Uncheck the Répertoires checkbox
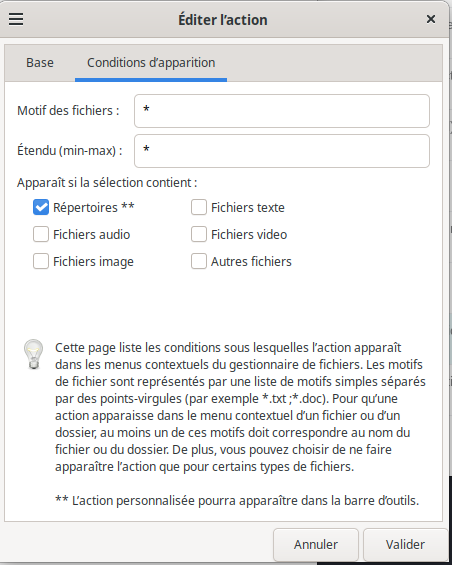 (41, 207)
